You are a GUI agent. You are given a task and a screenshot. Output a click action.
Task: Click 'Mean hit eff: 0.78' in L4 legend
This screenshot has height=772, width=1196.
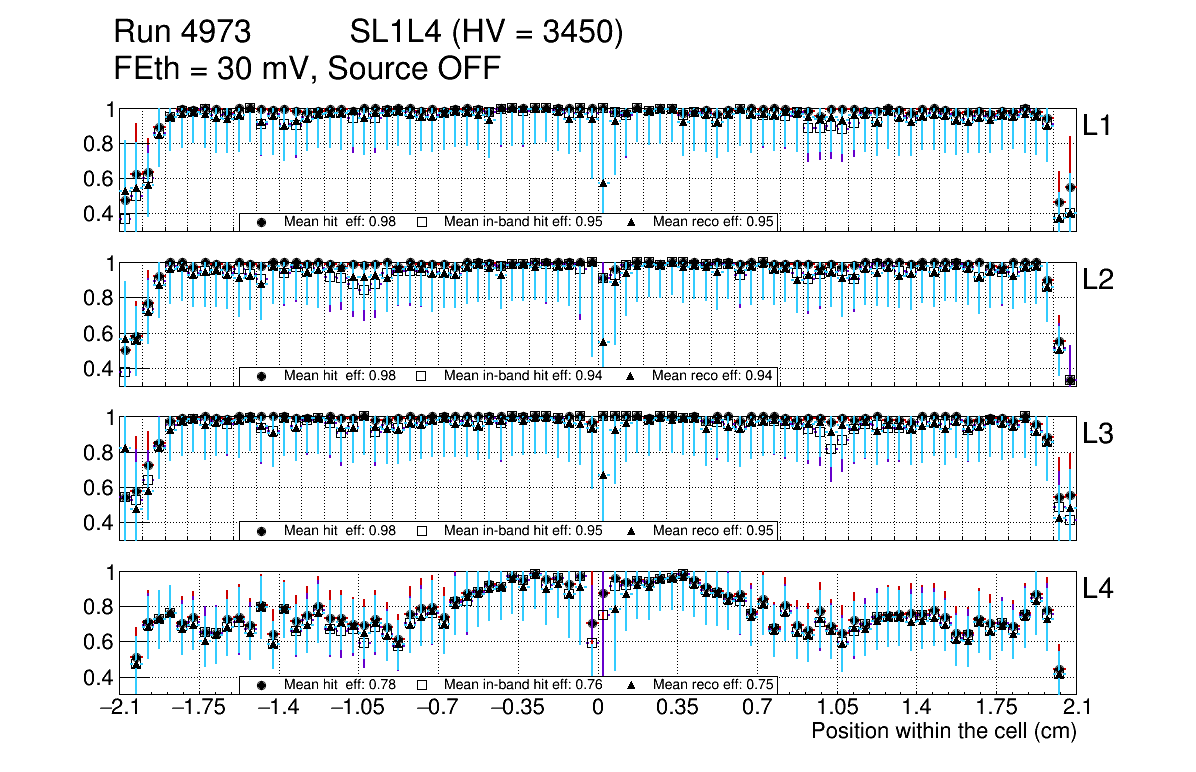point(340,686)
